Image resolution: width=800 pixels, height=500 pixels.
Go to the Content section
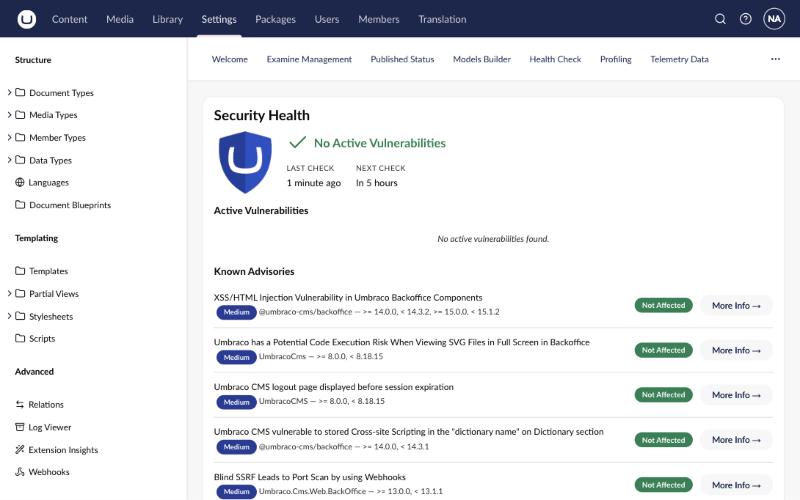click(x=69, y=19)
